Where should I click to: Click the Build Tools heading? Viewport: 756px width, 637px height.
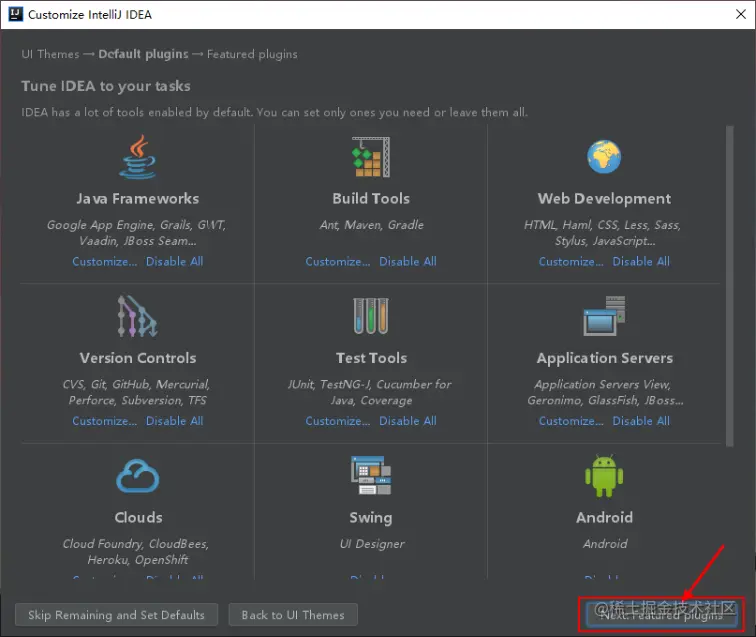click(x=371, y=199)
